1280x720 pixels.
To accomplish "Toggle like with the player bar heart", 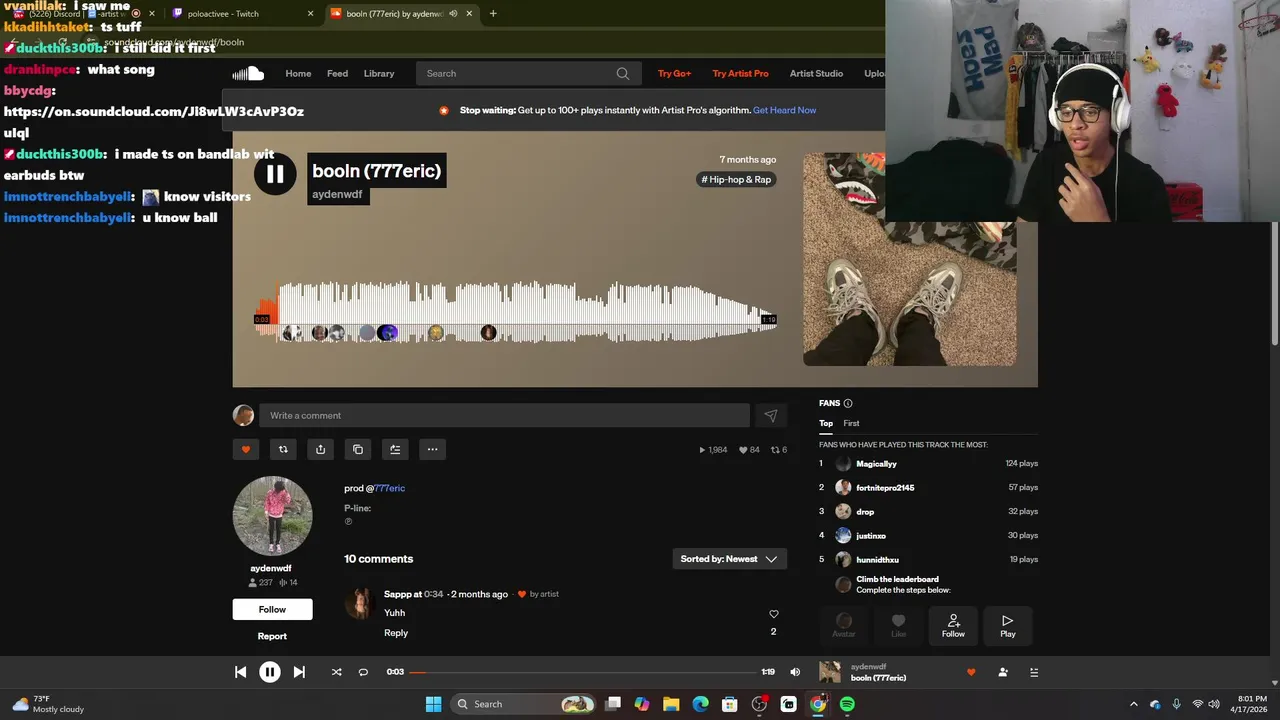I will 970,672.
